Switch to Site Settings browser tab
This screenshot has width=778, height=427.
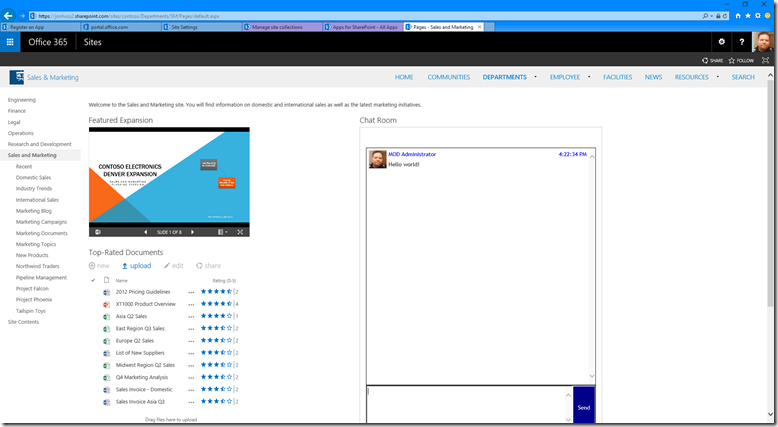pyautogui.click(x=201, y=27)
